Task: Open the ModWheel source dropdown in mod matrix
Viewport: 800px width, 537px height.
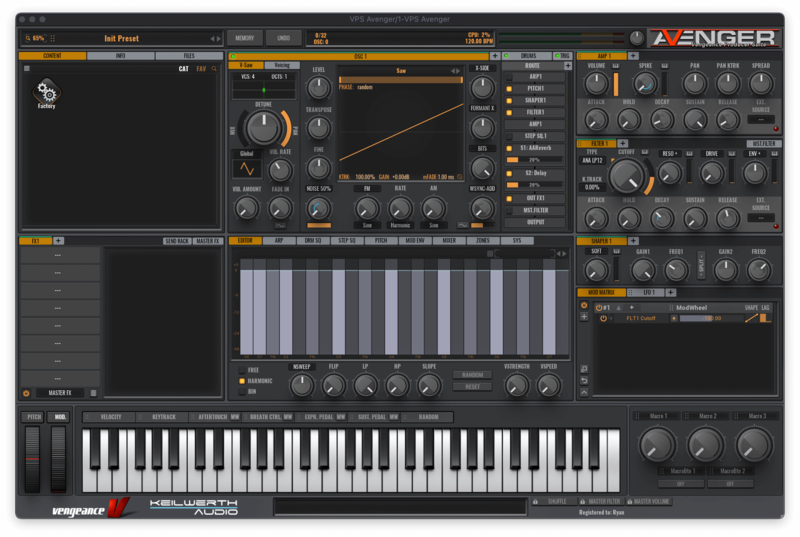Action: pos(694,307)
